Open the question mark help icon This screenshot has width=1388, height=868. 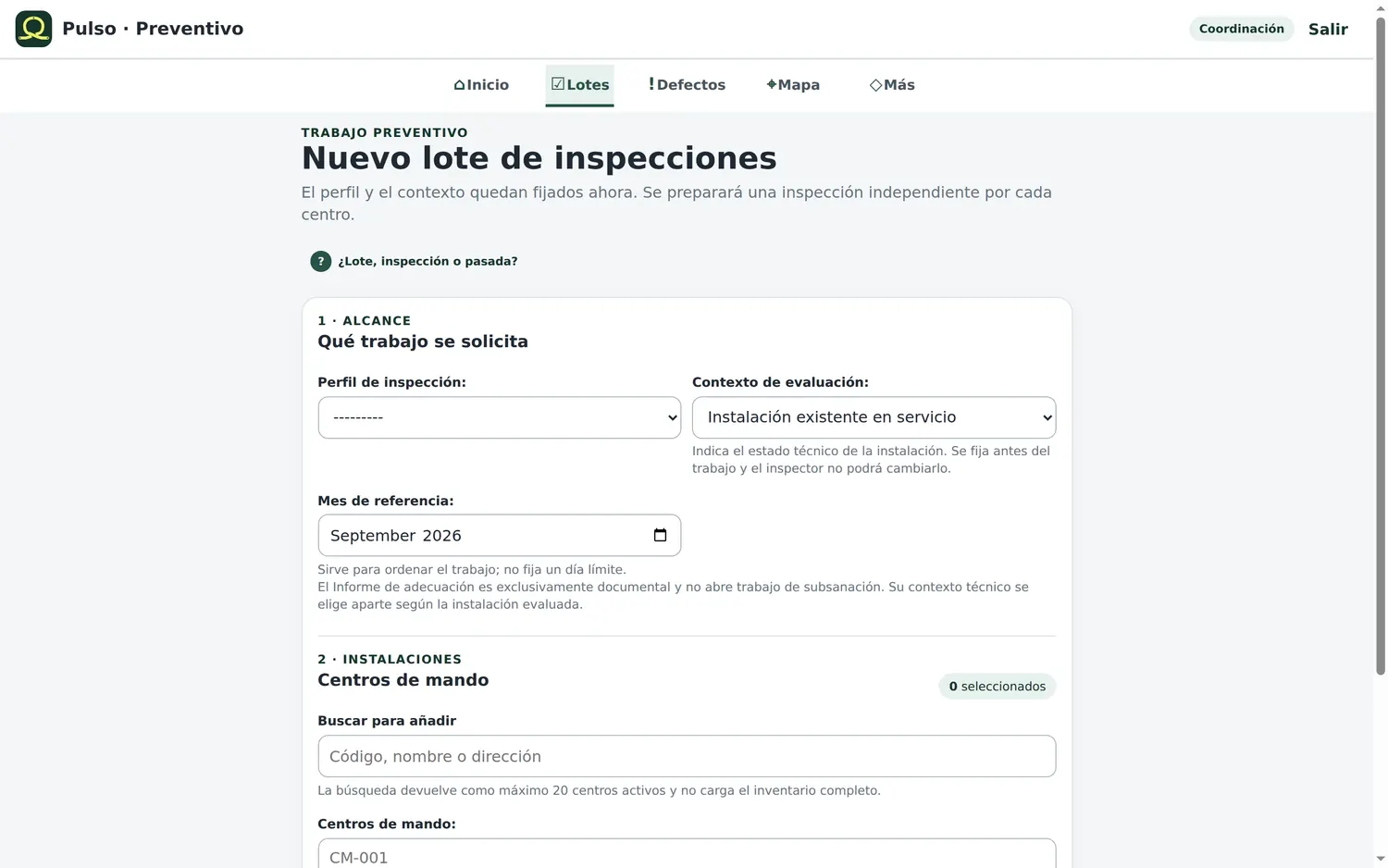tap(320, 261)
